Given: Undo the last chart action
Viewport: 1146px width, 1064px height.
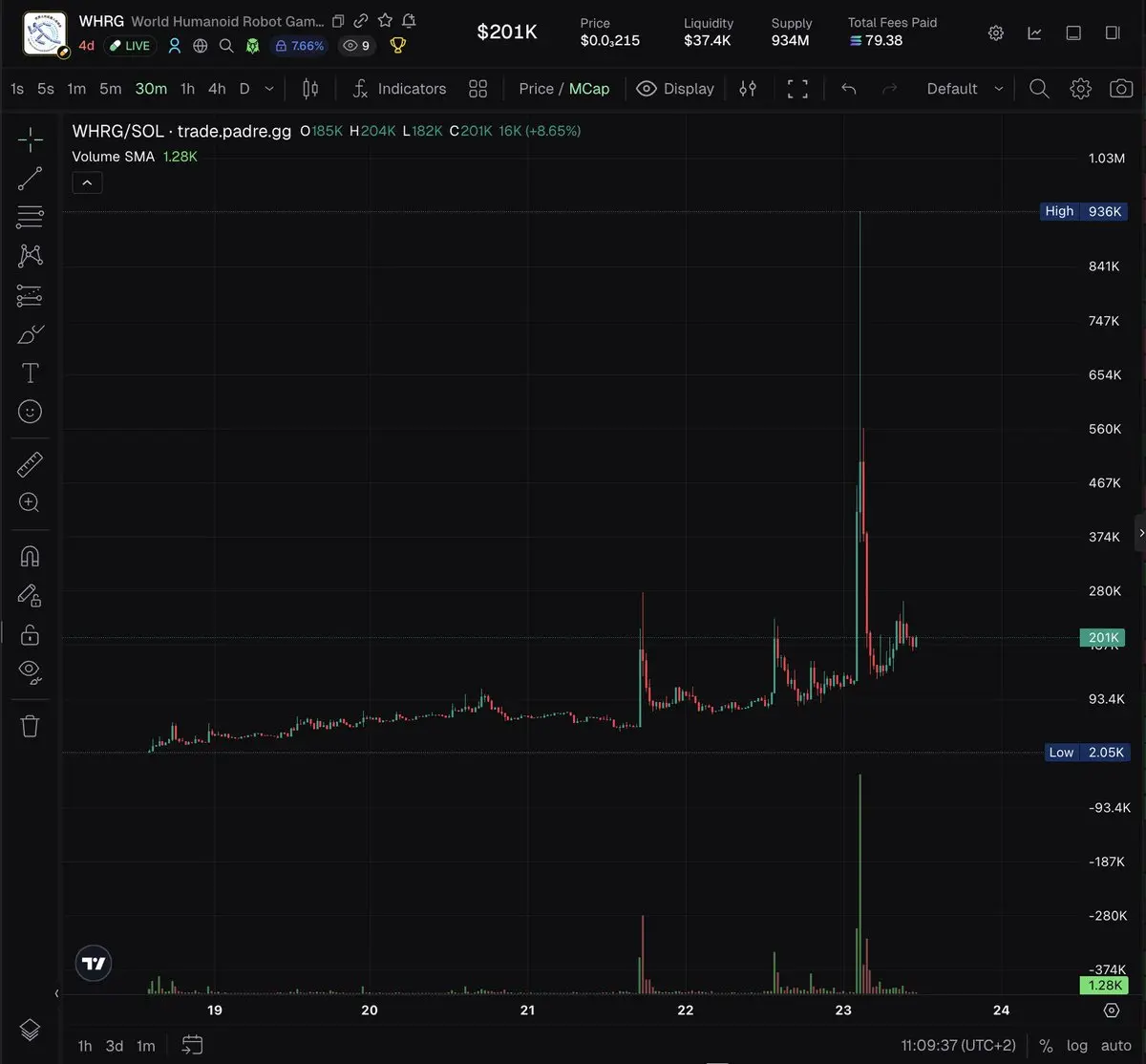Looking at the screenshot, I should tap(848, 89).
